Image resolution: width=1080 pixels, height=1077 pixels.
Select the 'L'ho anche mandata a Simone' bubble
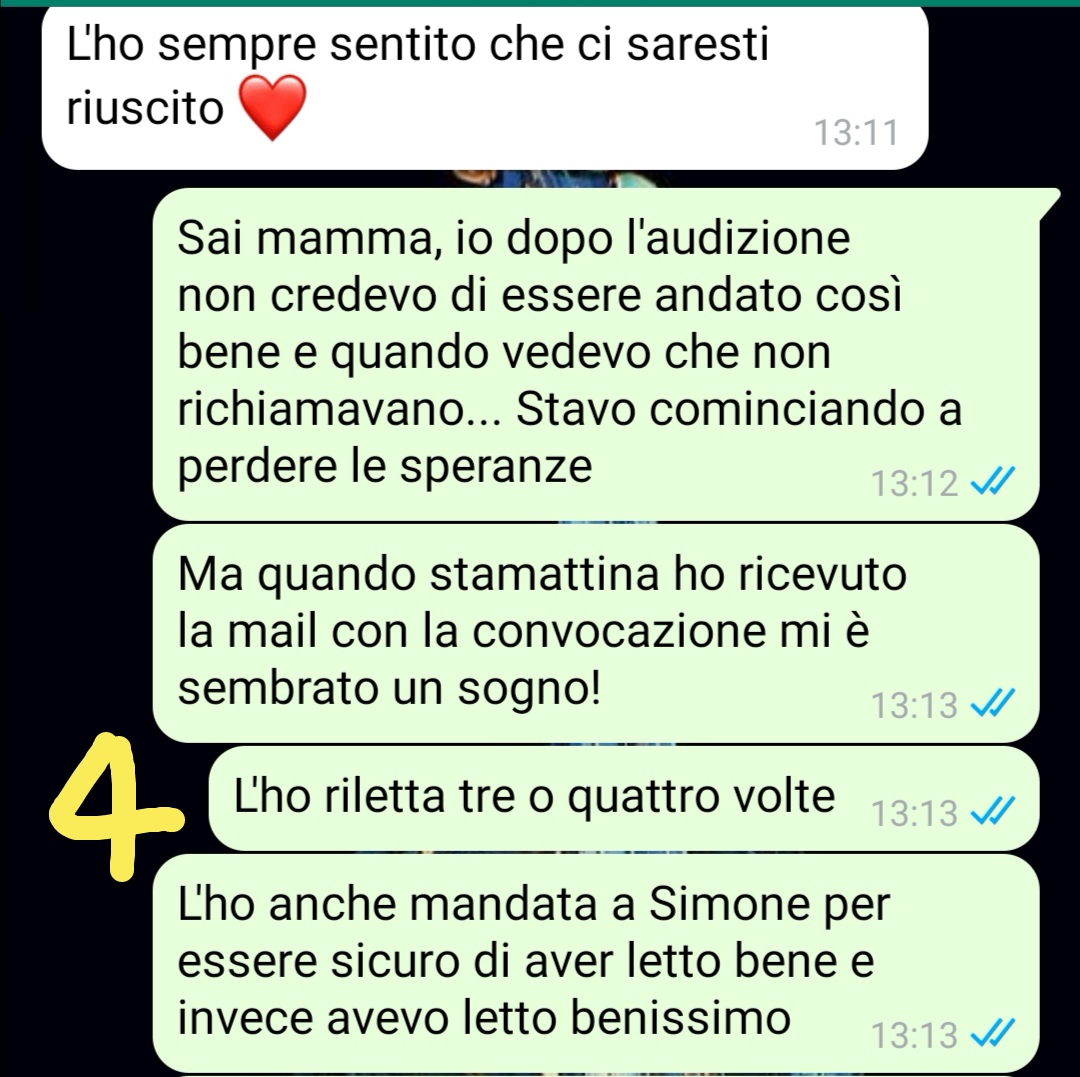click(x=596, y=963)
